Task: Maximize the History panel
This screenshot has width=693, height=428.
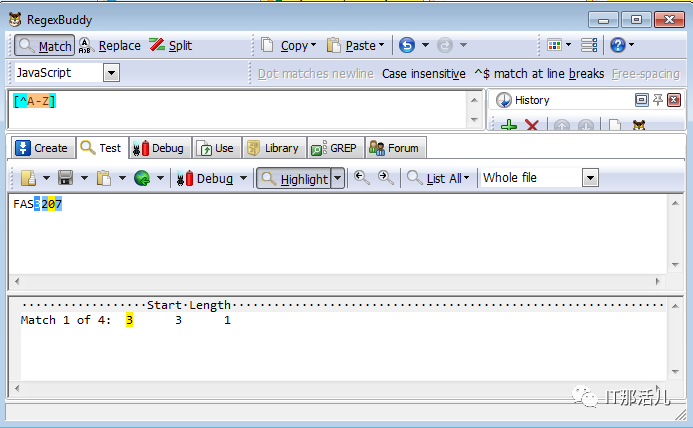Action: pyautogui.click(x=641, y=100)
